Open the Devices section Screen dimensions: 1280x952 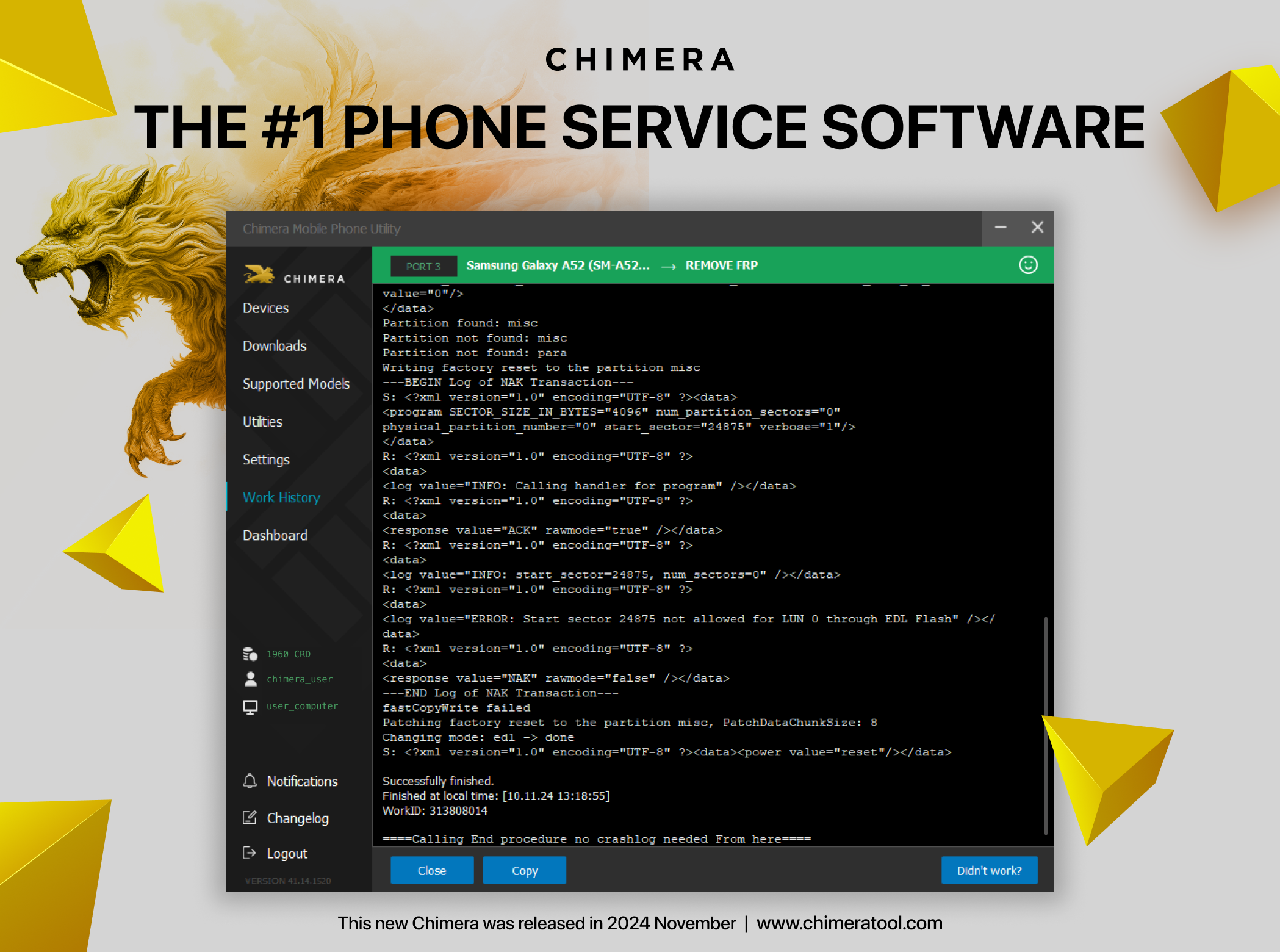click(265, 308)
